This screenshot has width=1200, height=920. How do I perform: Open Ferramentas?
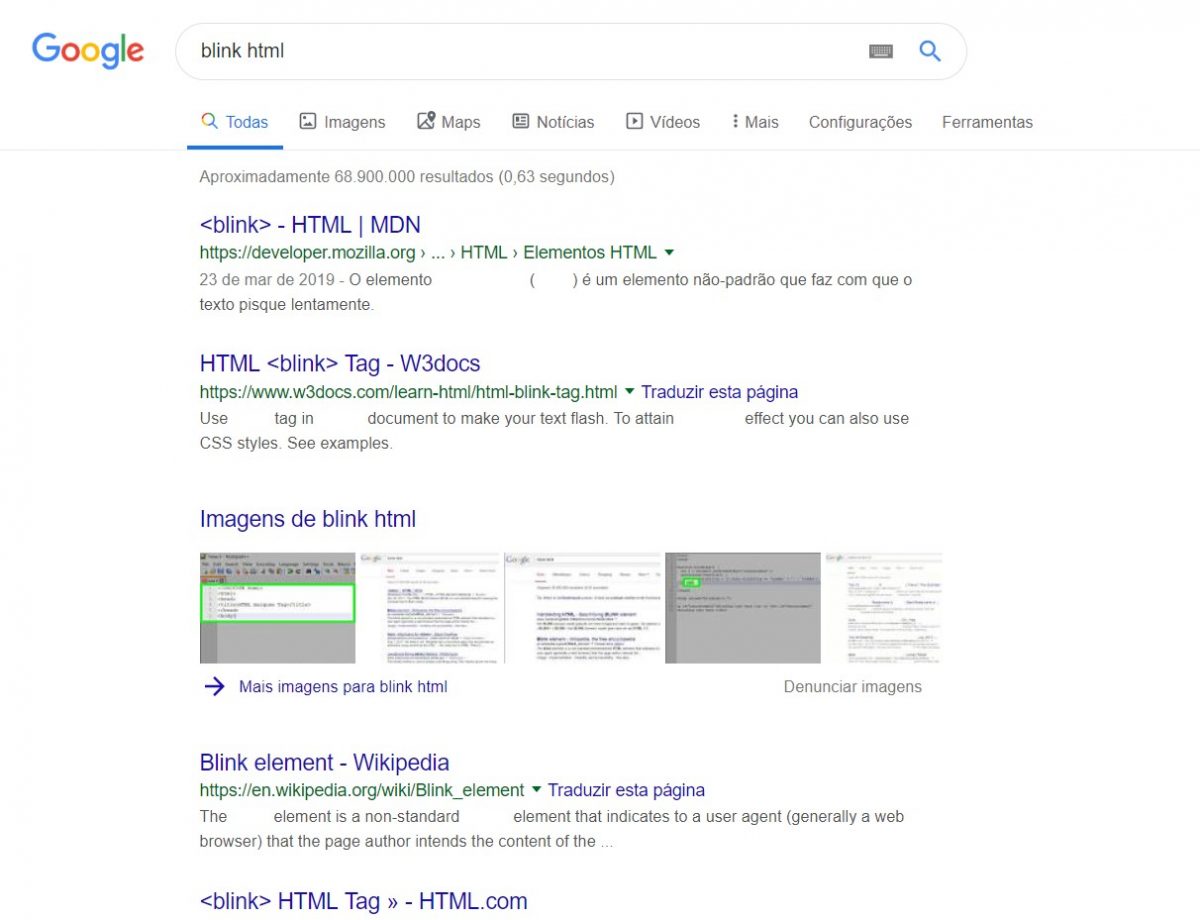pos(987,122)
